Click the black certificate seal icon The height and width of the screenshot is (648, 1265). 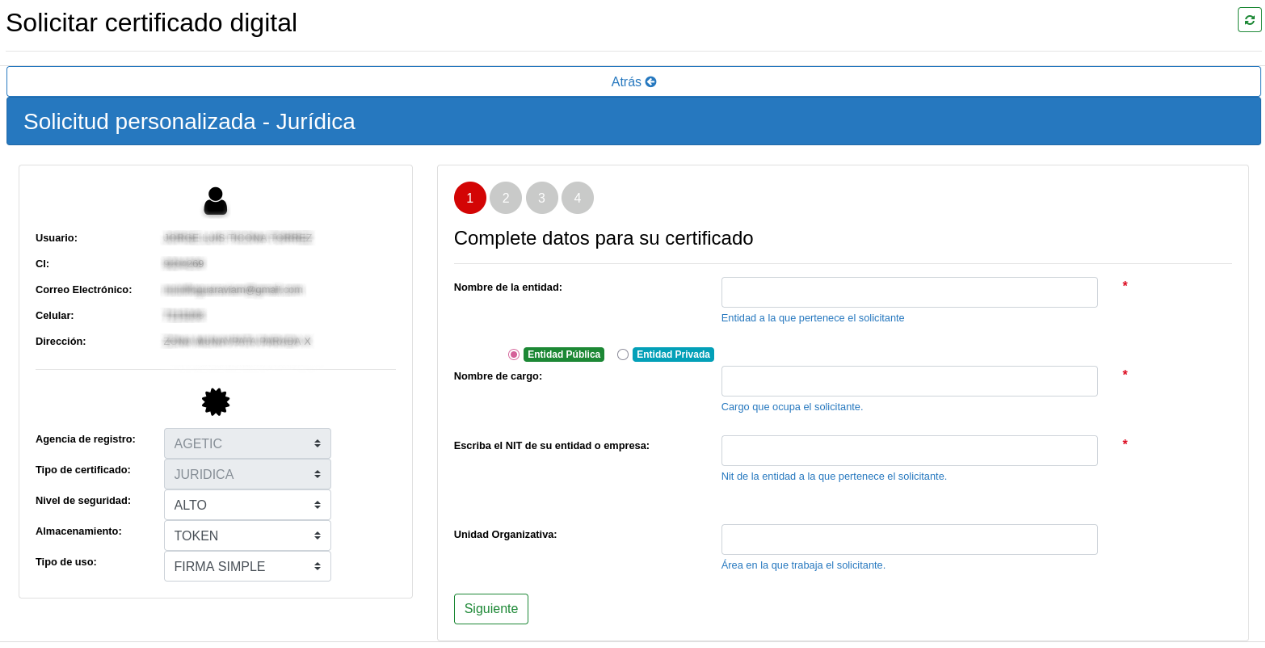point(215,402)
